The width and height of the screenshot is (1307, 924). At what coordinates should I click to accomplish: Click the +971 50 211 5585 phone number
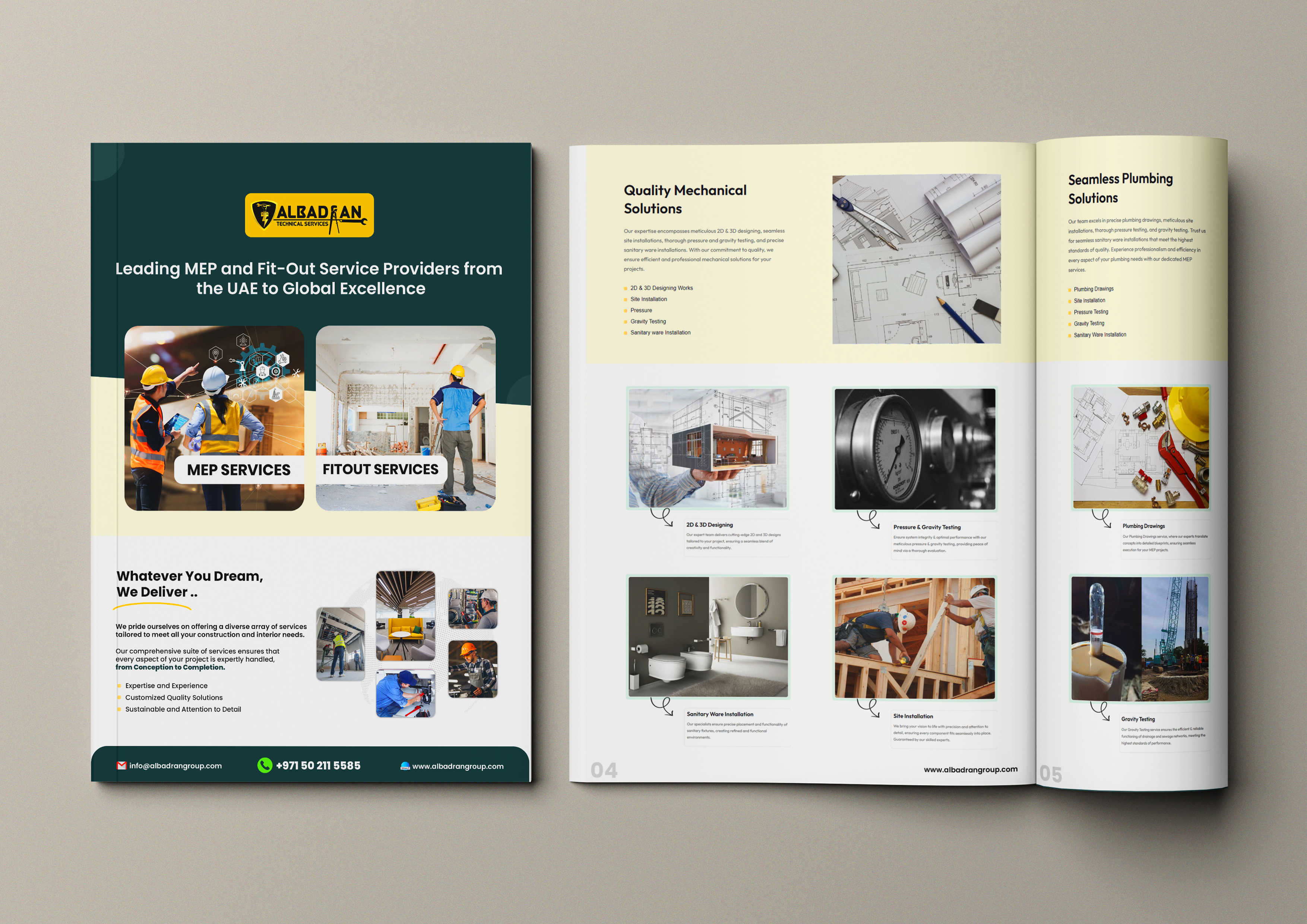pyautogui.click(x=318, y=766)
